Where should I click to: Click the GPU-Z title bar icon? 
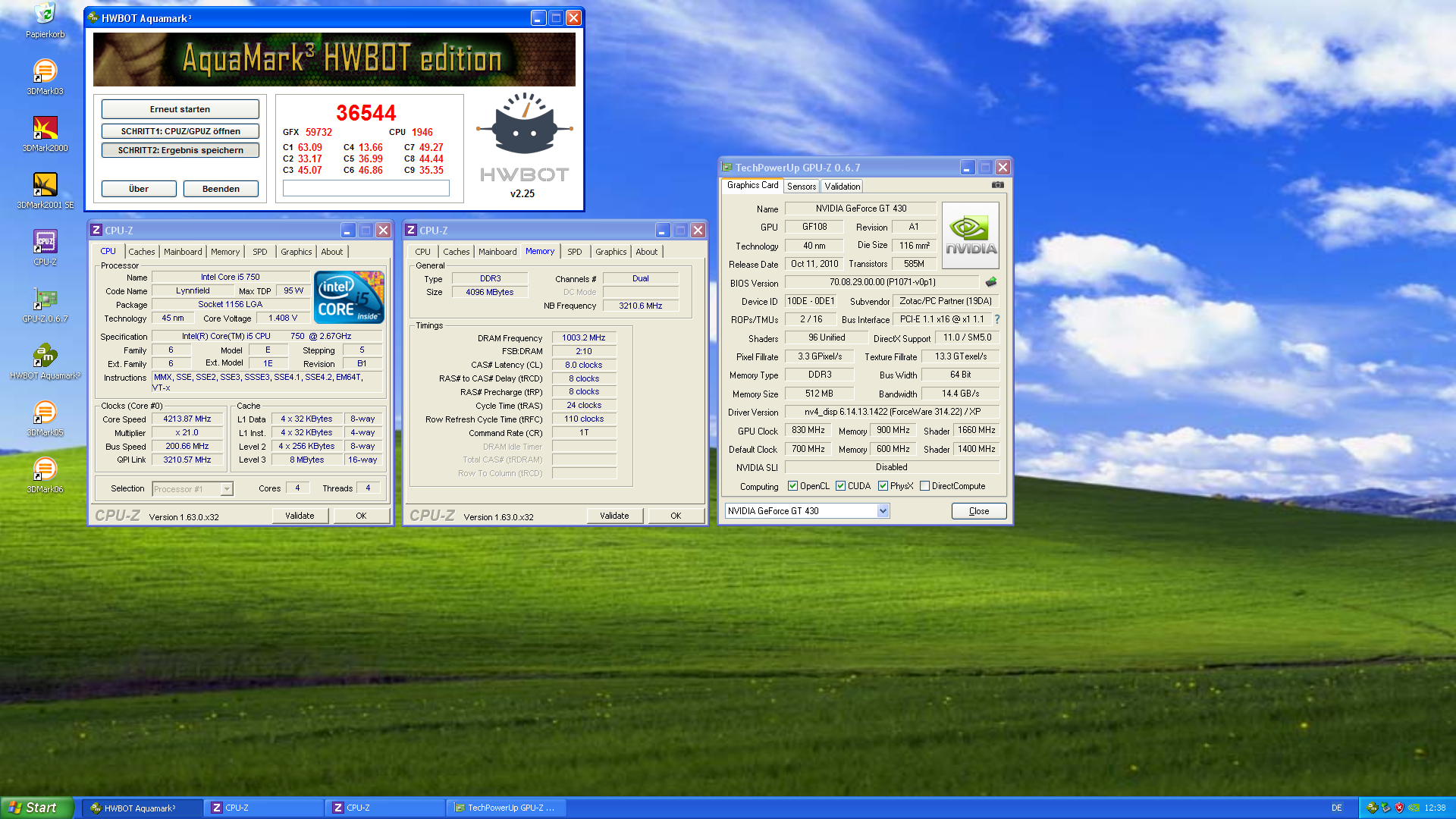[727, 168]
